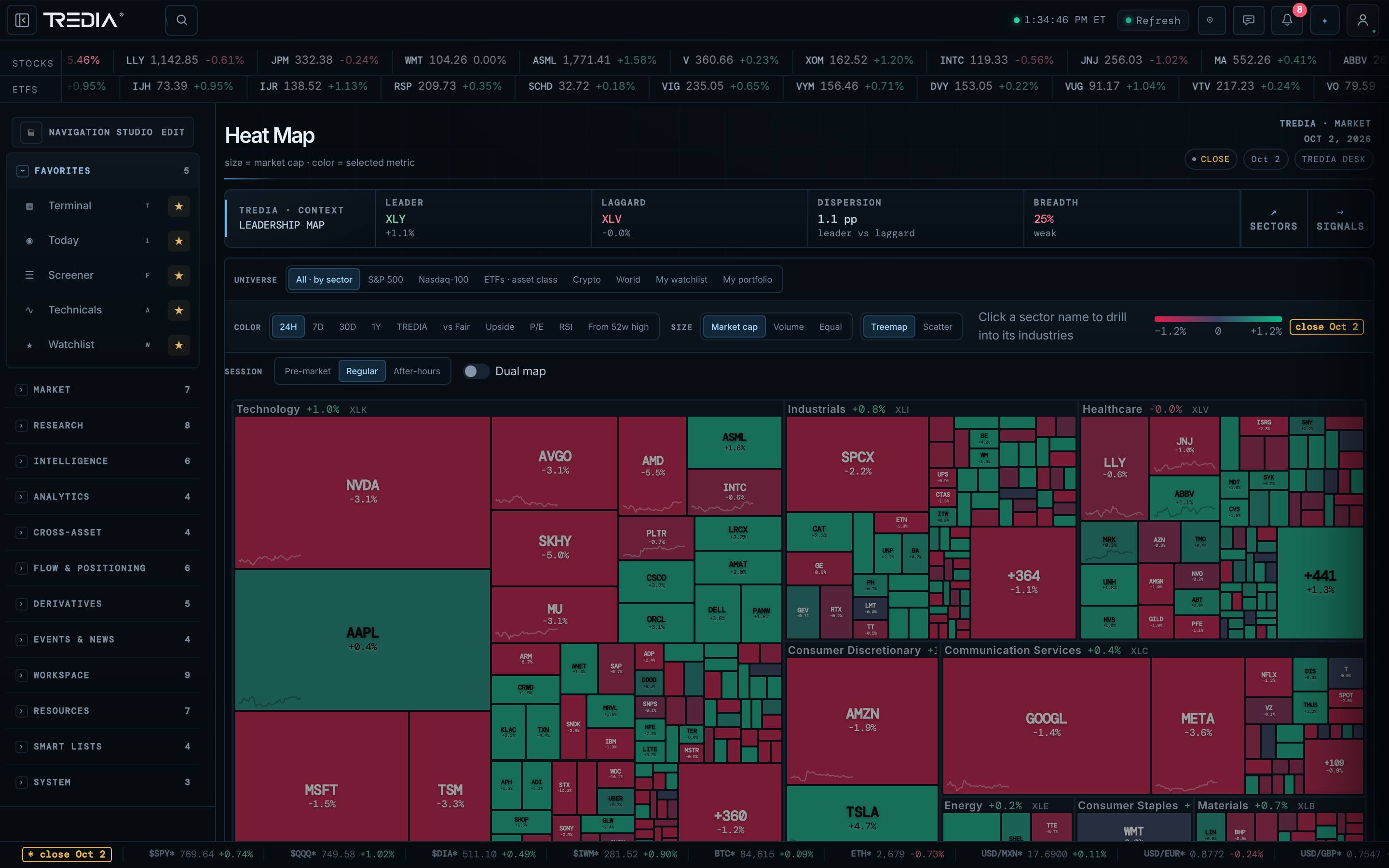Expand the Derivatives section

(x=21, y=604)
